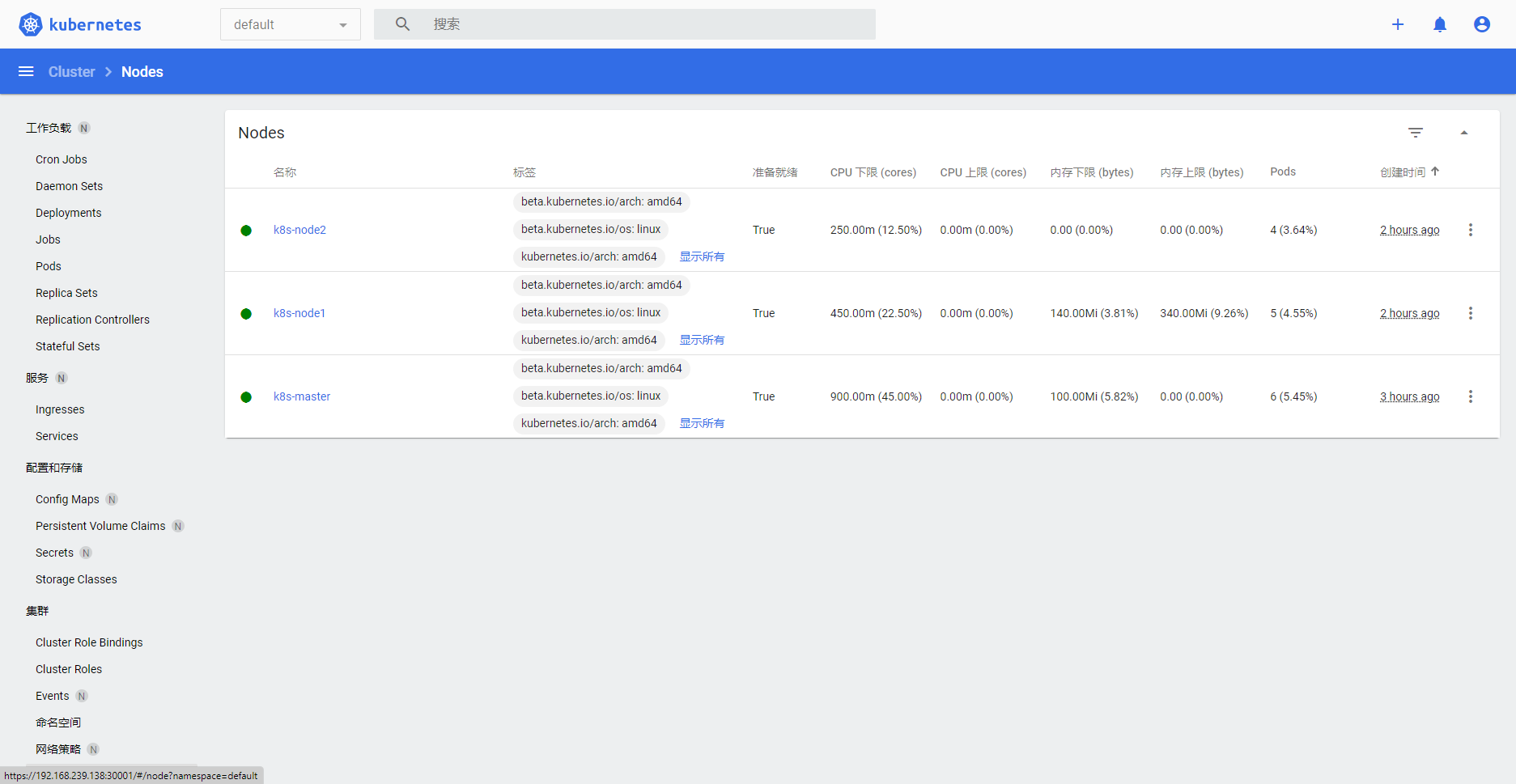Sort by 名称 column header

click(x=285, y=172)
